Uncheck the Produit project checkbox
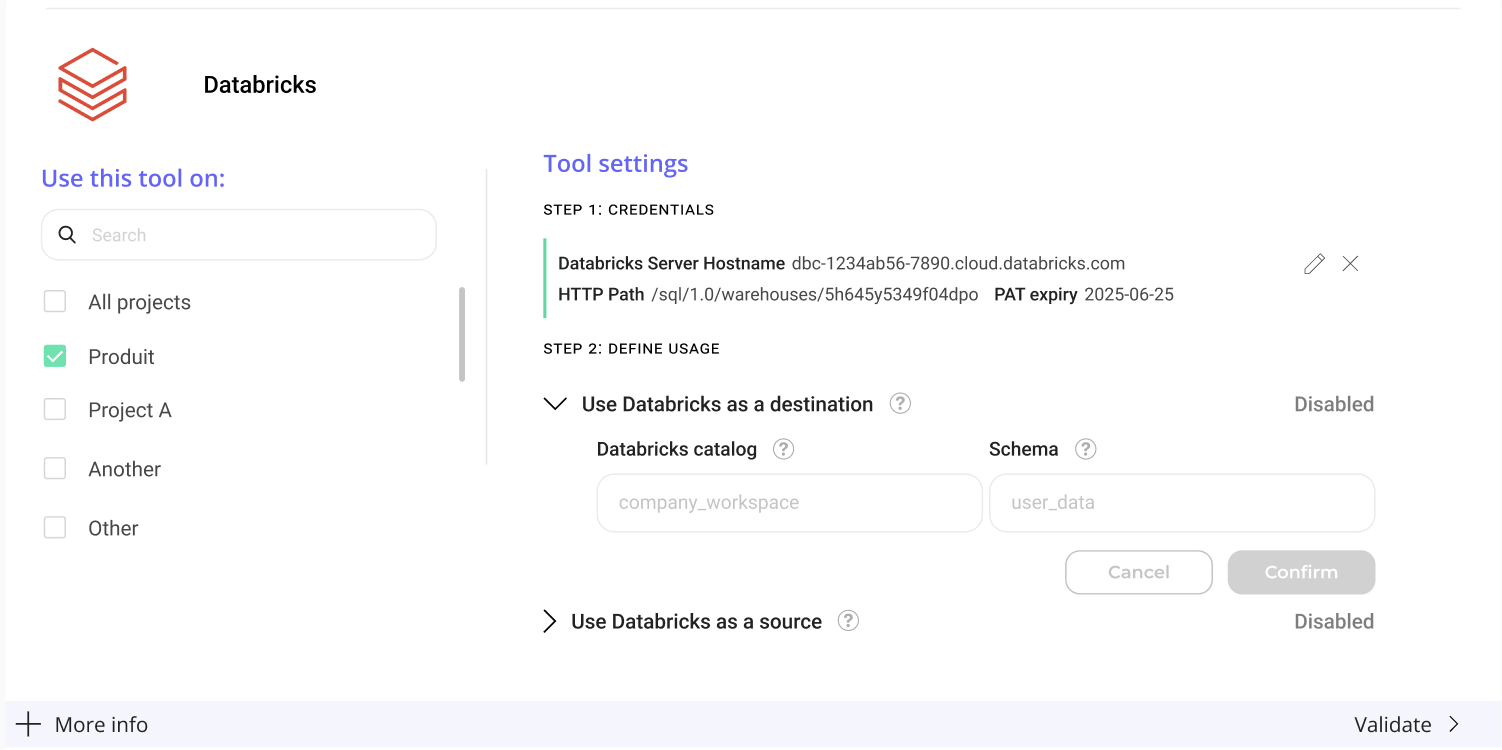 tap(55, 357)
